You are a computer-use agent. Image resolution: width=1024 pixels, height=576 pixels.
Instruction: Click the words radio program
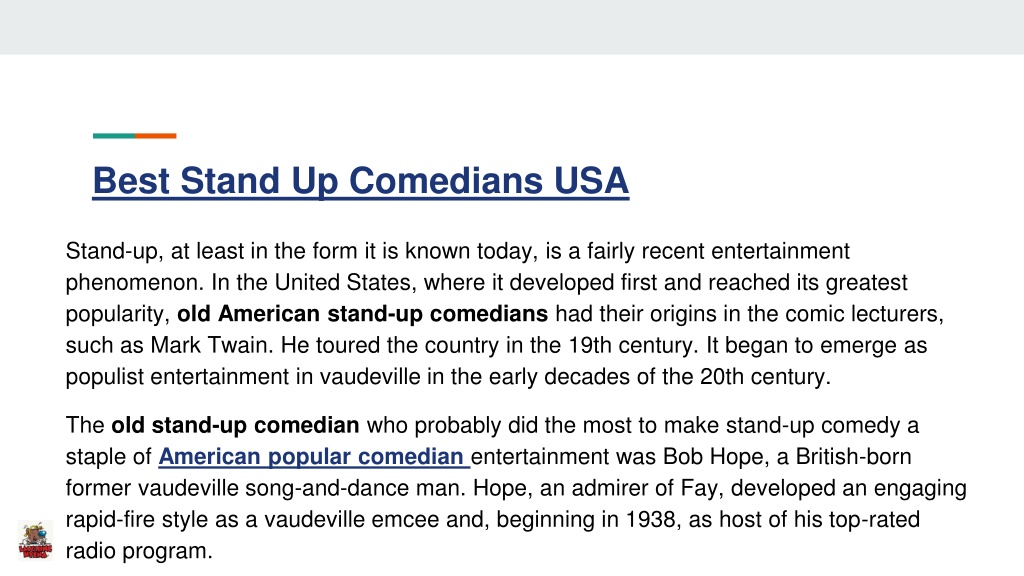click(x=138, y=551)
